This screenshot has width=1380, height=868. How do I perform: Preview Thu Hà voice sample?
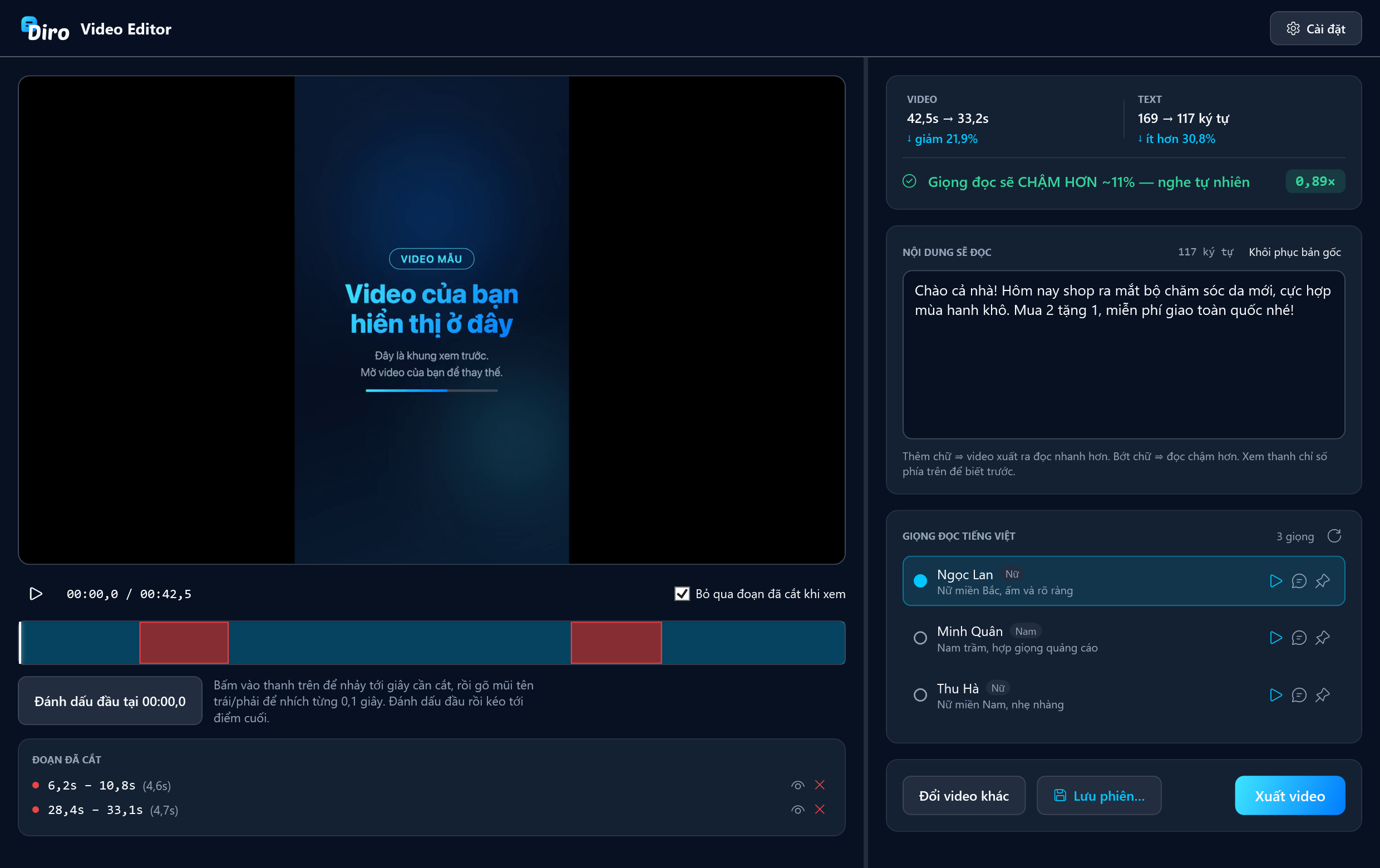1275,695
